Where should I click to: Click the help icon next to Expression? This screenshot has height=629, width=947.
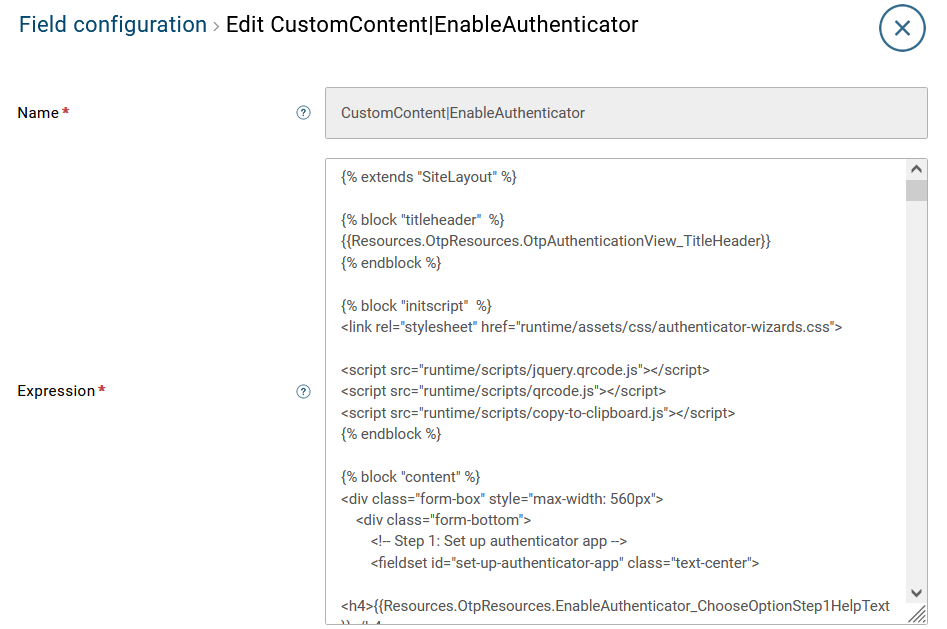coord(304,391)
